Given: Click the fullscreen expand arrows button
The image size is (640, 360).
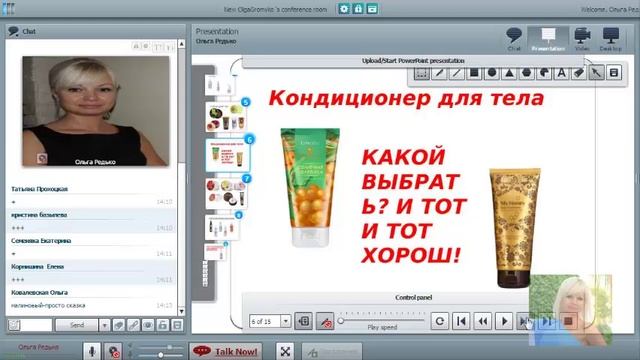Looking at the screenshot, I should click(x=285, y=351).
